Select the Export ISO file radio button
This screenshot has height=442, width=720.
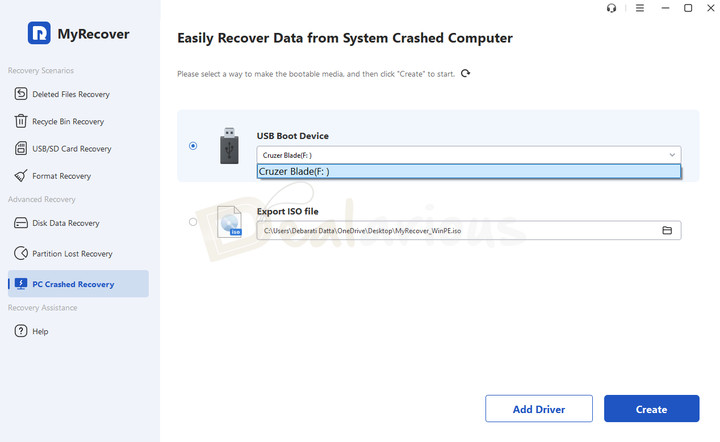click(193, 222)
